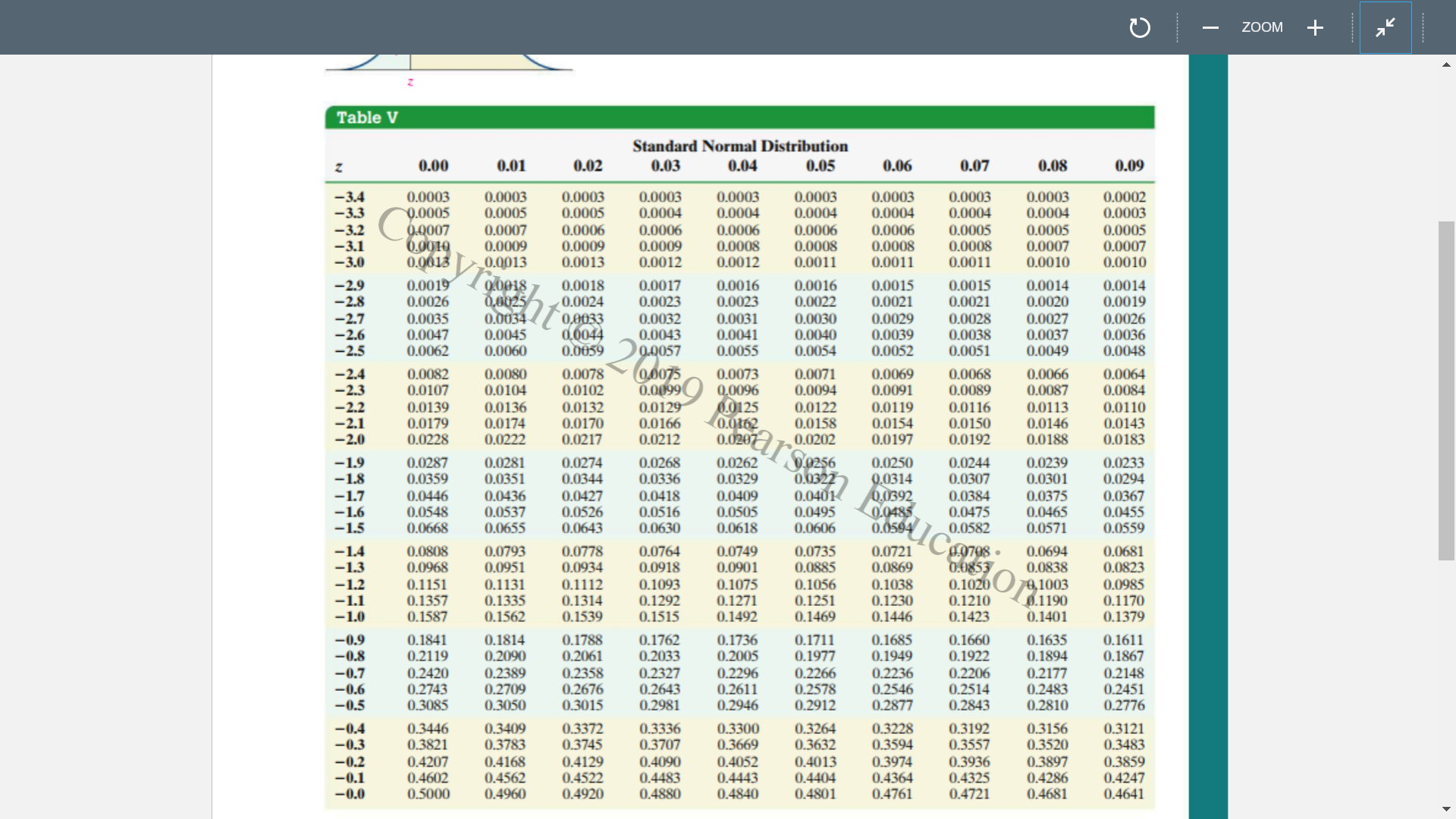Click the teal vertical bar beside the page
This screenshot has height=819, width=1456.
(x=1208, y=436)
